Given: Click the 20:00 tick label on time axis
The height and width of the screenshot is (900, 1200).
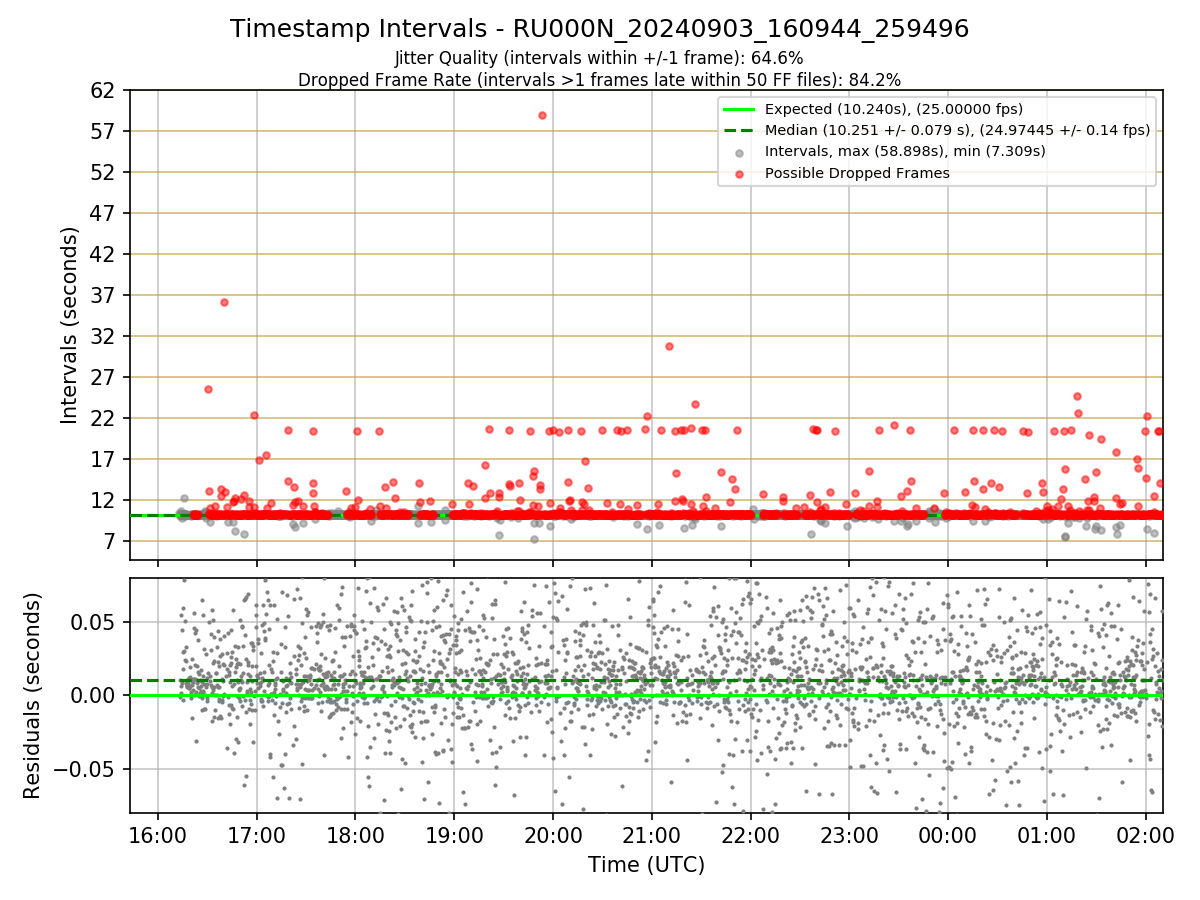Looking at the screenshot, I should 553,835.
